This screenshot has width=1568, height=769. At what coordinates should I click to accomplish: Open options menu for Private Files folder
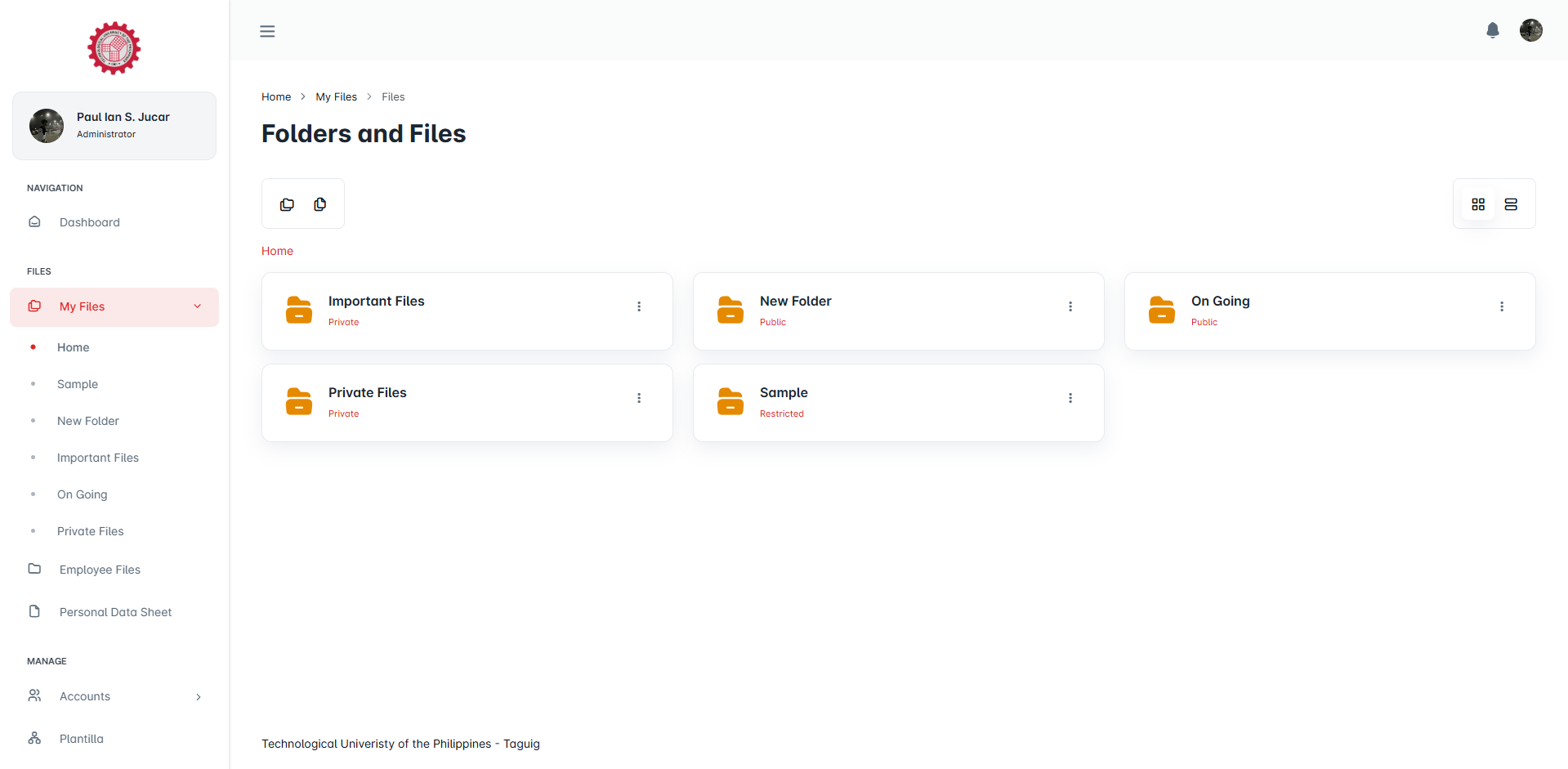[639, 398]
